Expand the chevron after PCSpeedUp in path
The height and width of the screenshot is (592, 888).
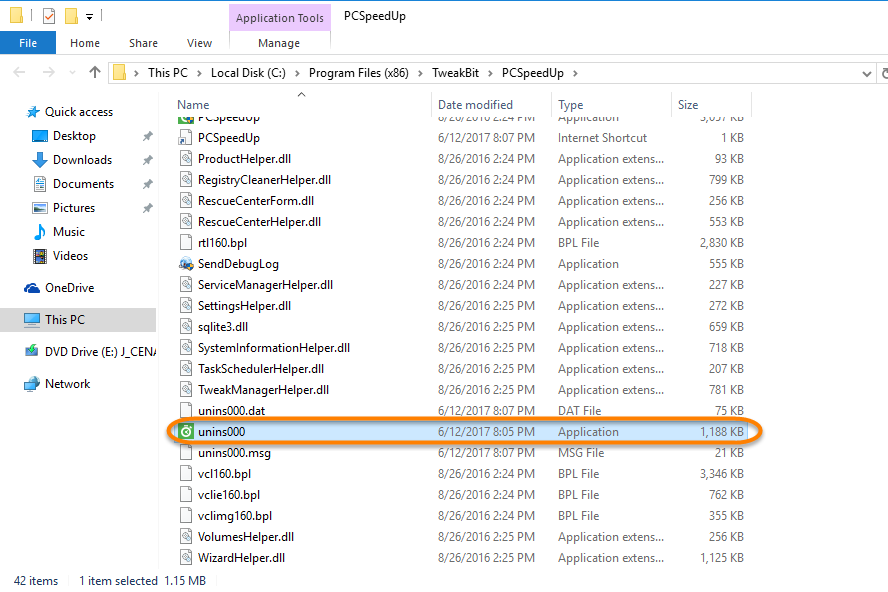[575, 73]
